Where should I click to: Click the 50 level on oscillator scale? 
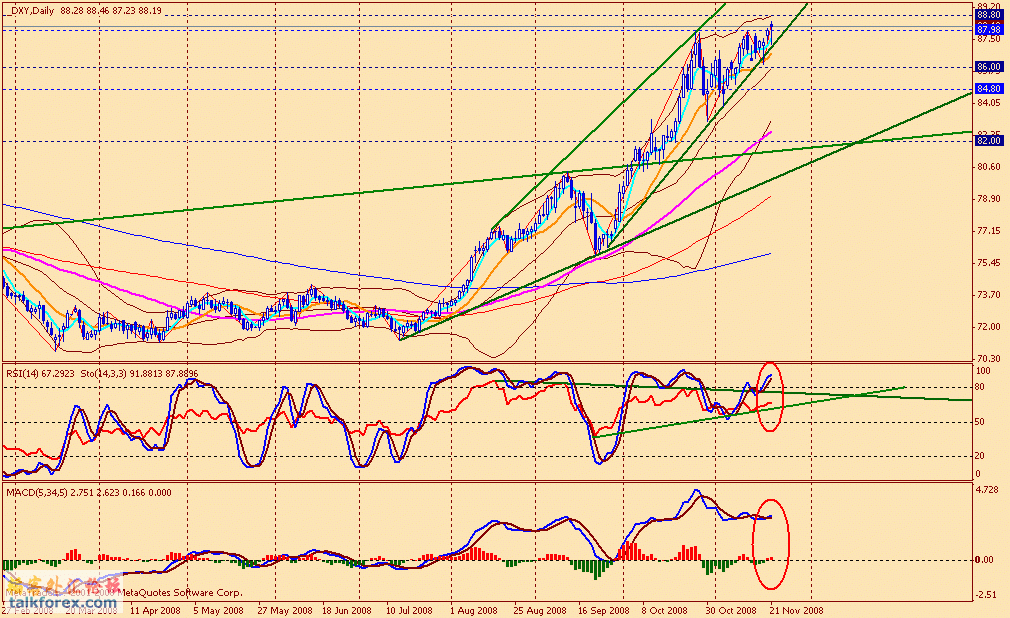click(980, 422)
